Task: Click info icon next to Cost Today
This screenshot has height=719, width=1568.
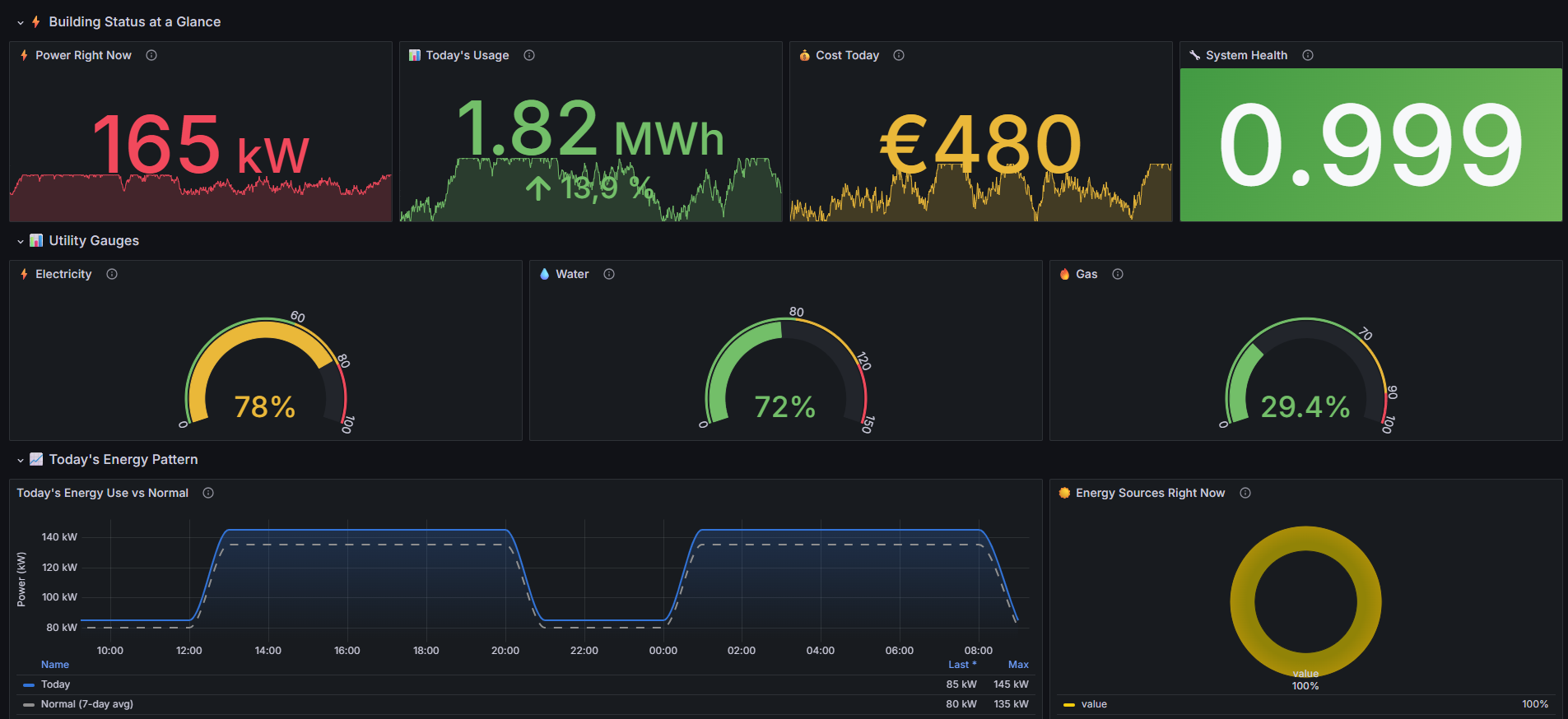Action: pyautogui.click(x=899, y=55)
